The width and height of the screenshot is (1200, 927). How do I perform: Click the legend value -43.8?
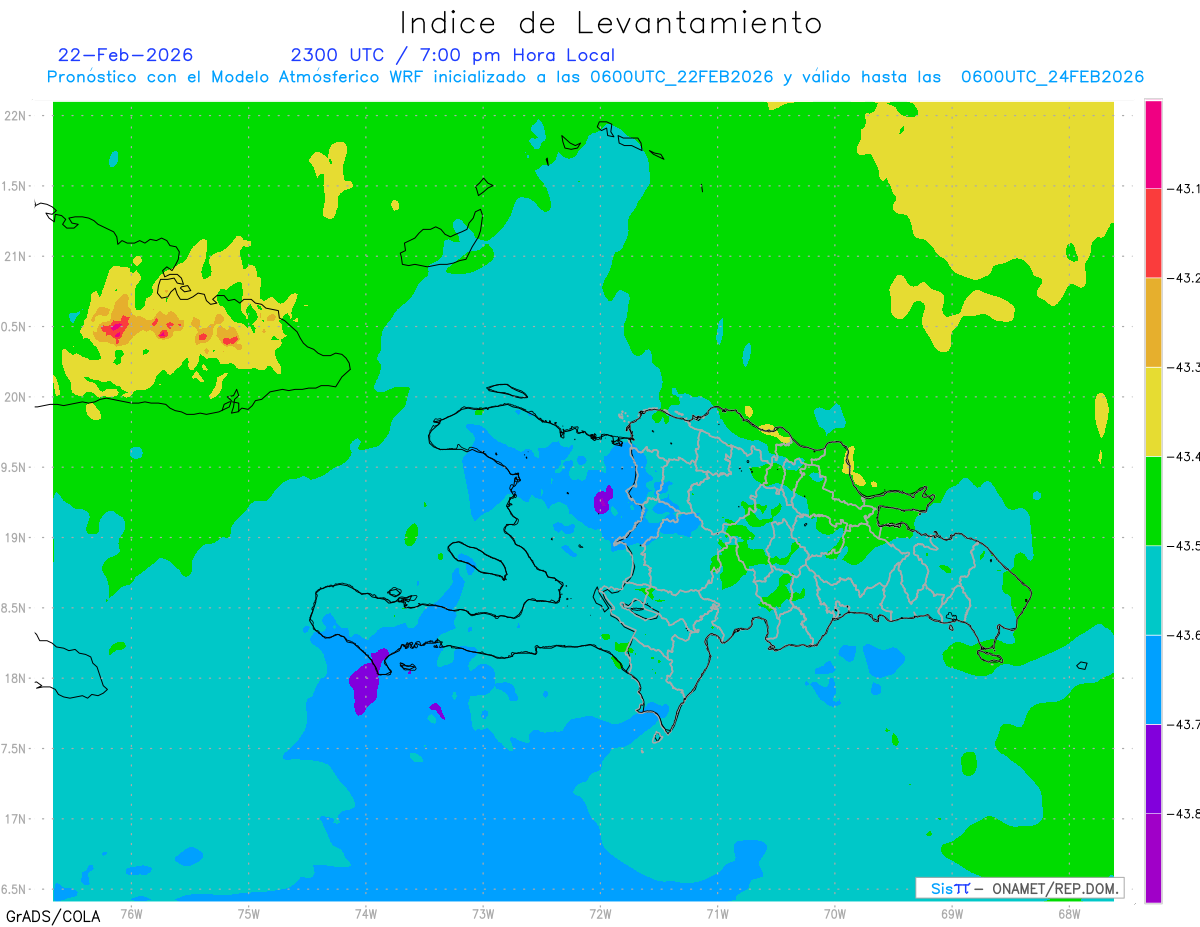pyautogui.click(x=1186, y=813)
